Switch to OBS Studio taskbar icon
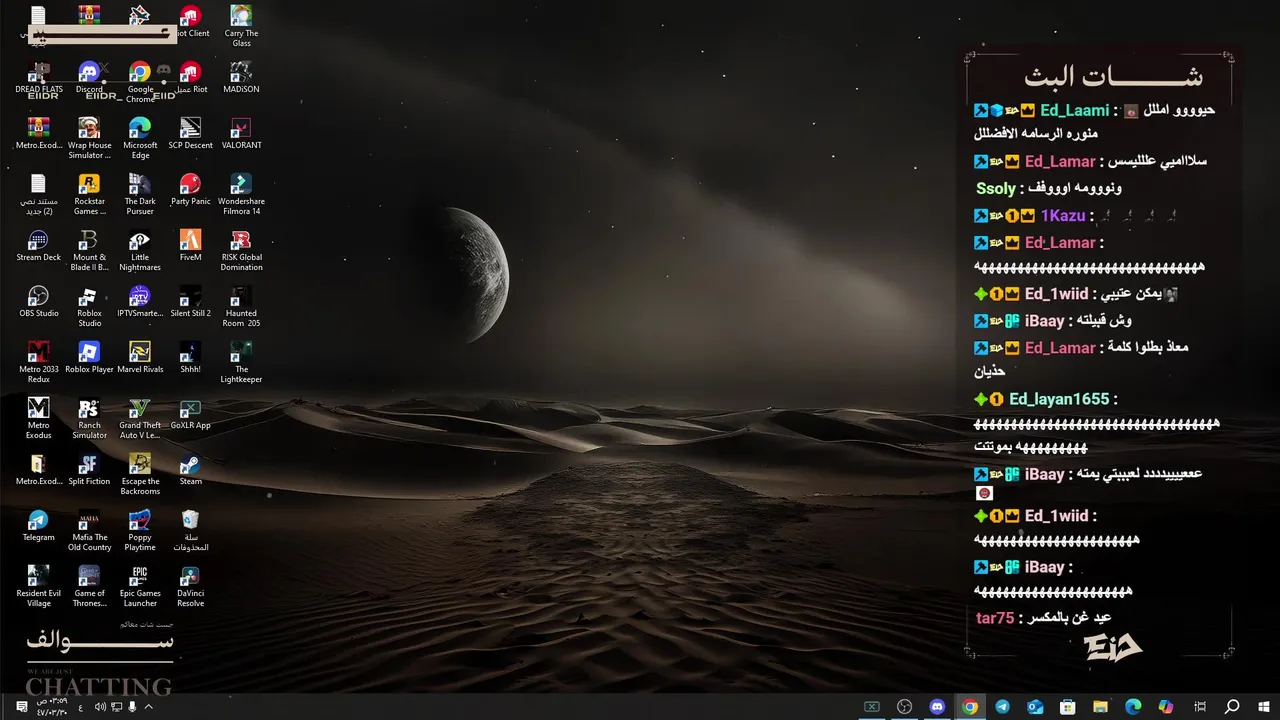 904,707
